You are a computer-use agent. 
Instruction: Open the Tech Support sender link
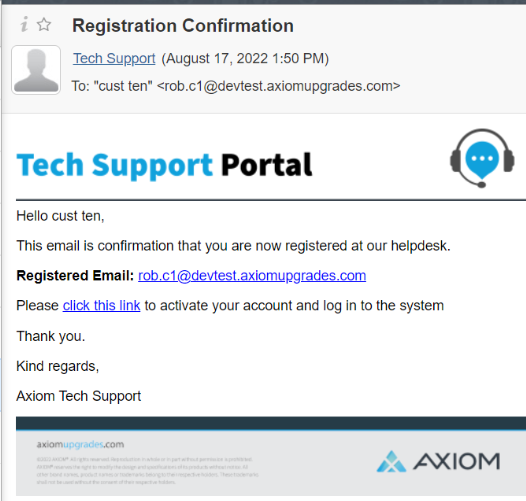pyautogui.click(x=114, y=58)
